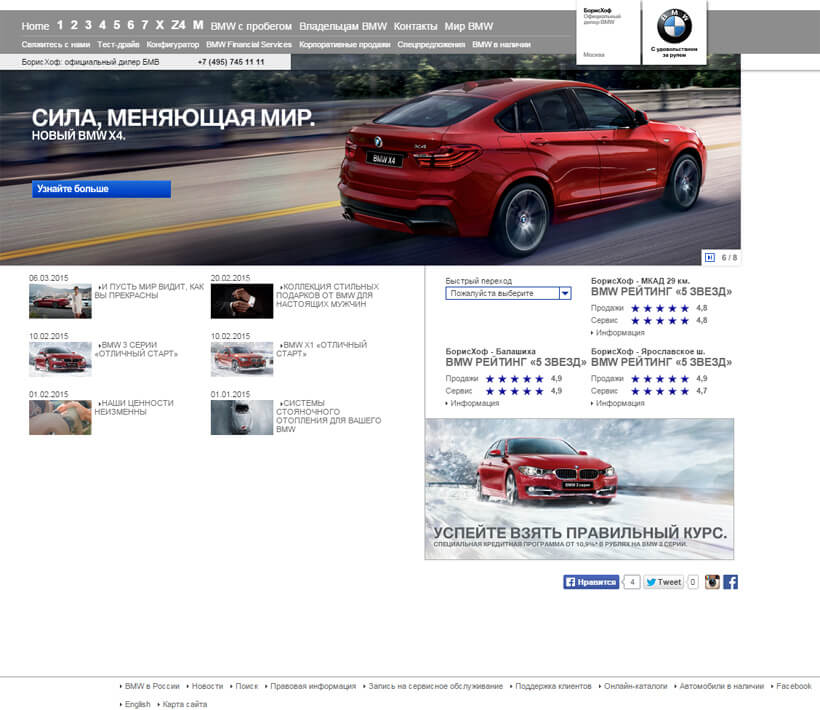The width and height of the screenshot is (820, 710).
Task: Click Информация under БорисХоф МКАД rating
Action: point(618,333)
